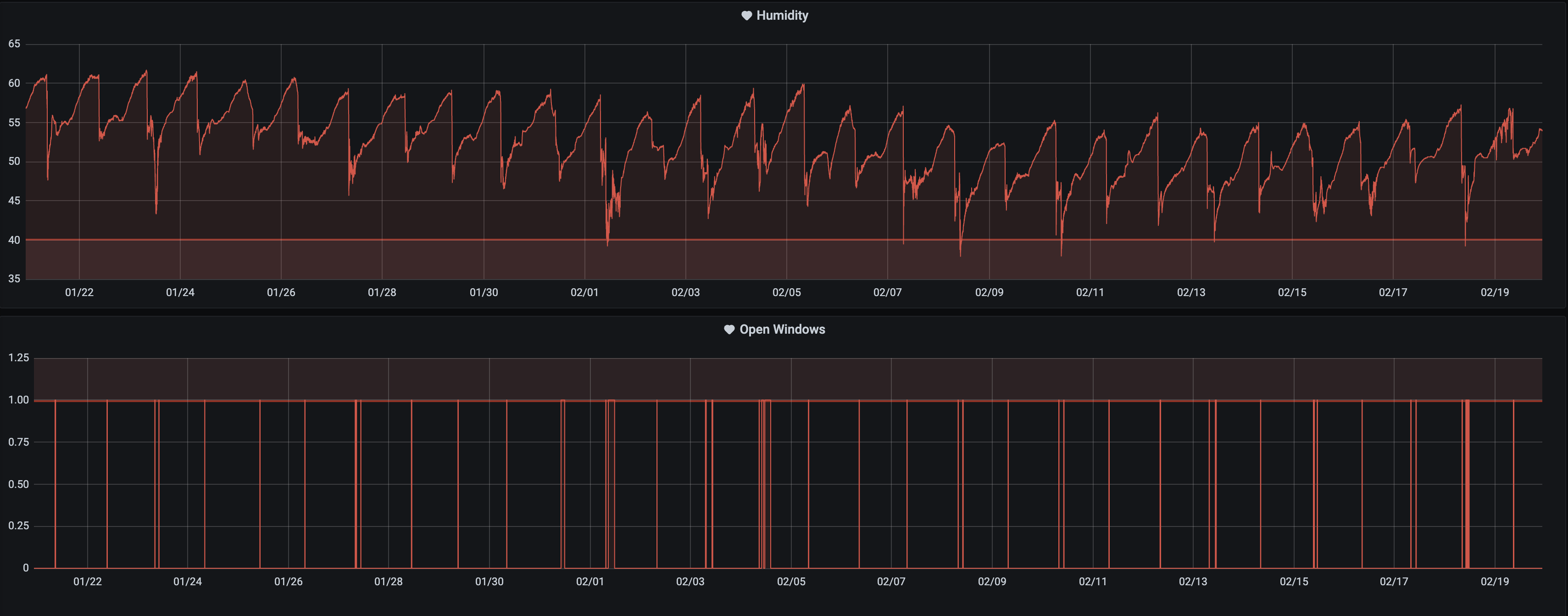Click the 01/22 date label under Humidity graph
The image size is (1568, 616).
[79, 292]
